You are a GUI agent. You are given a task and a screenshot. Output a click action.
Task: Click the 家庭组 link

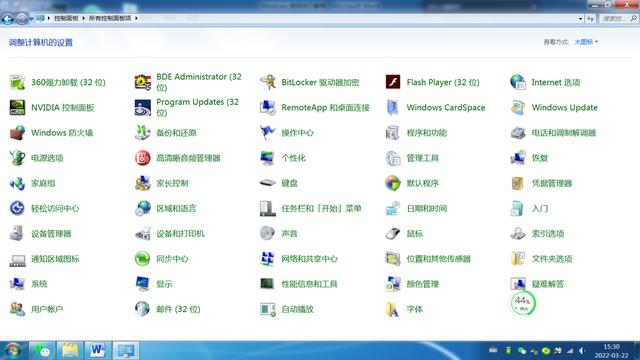point(43,183)
